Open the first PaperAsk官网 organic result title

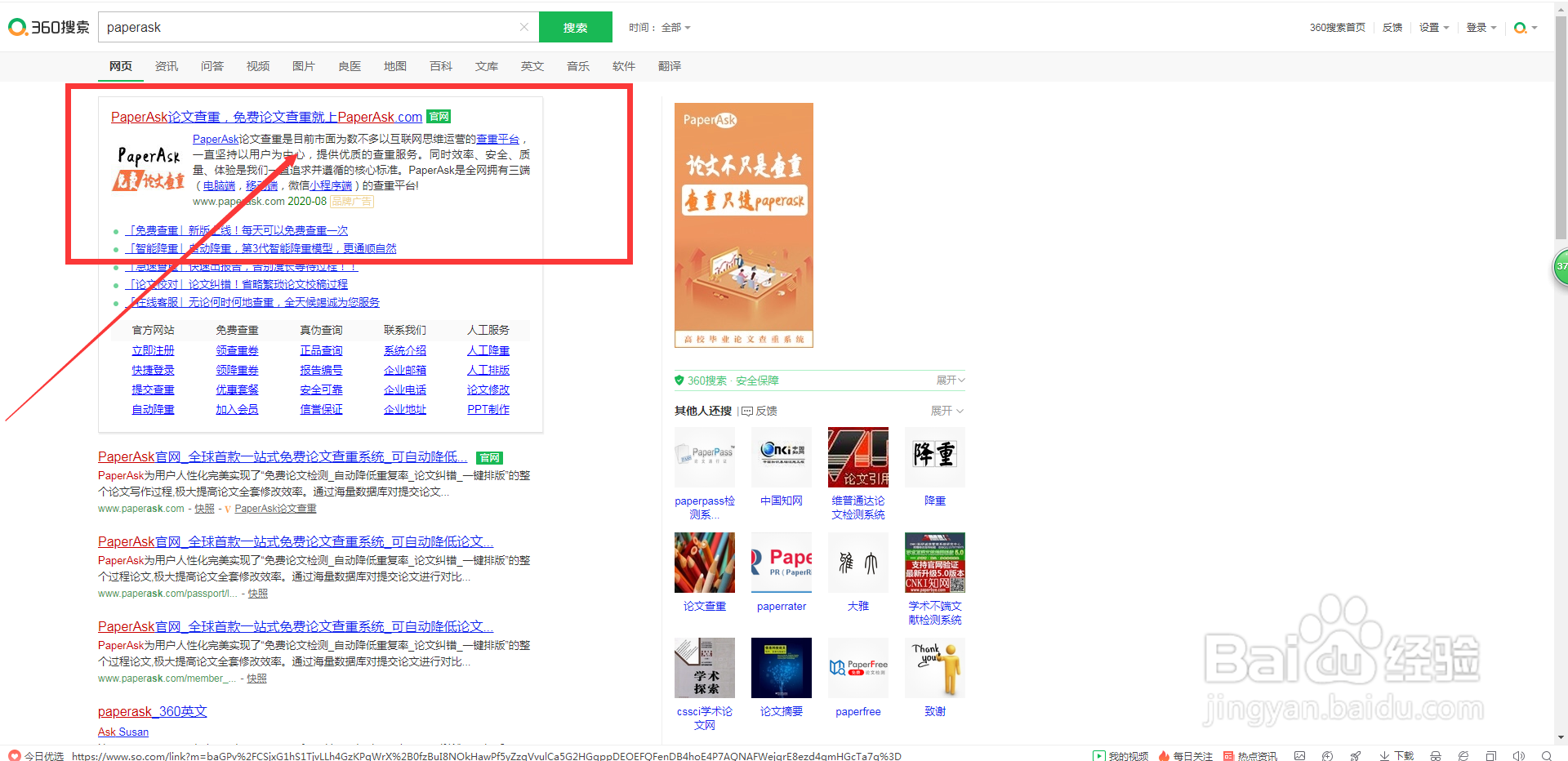283,456
